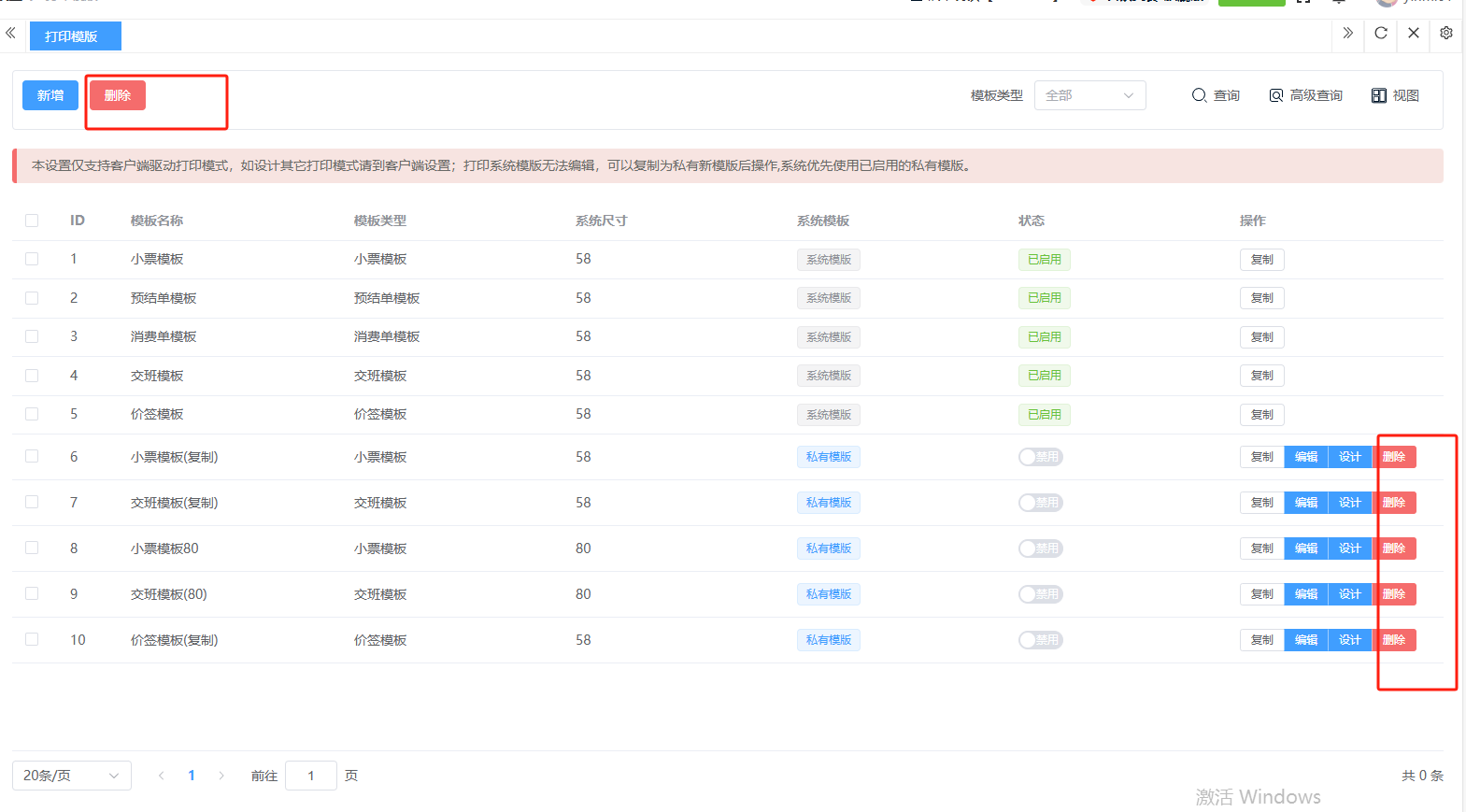Image resolution: width=1466 pixels, height=812 pixels.
Task: Toggle status switch for 小票模板(复制)
Action: [x=1040, y=457]
